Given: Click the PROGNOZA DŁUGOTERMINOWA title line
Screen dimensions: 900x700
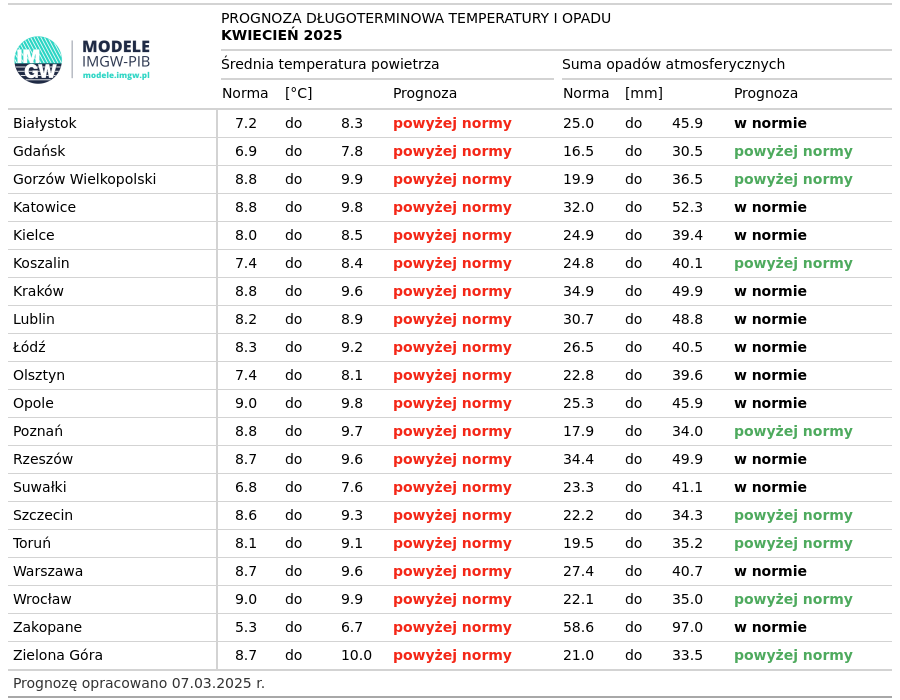Looking at the screenshot, I should 416,18.
